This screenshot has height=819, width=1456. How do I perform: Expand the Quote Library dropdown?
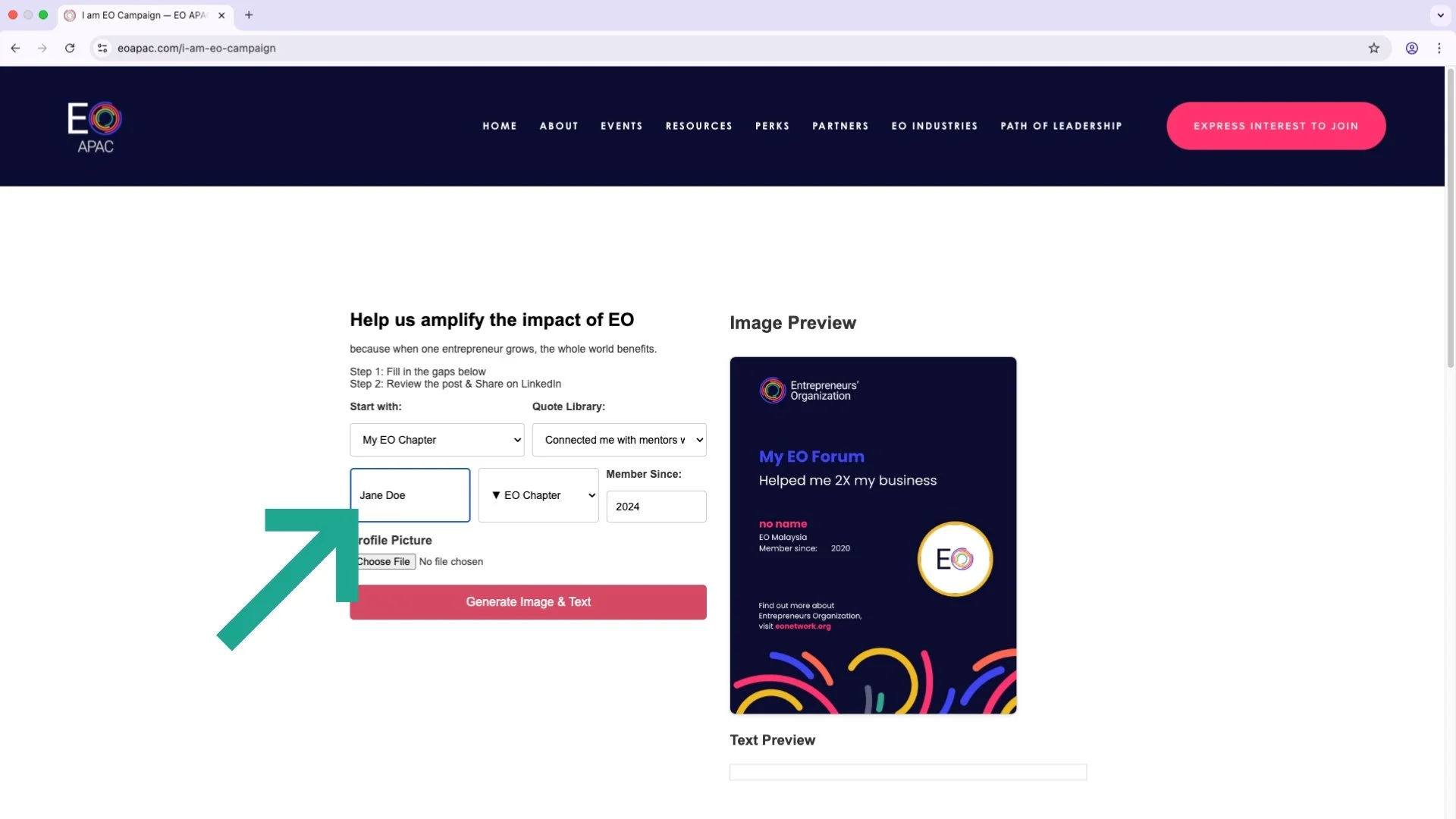[x=619, y=440]
